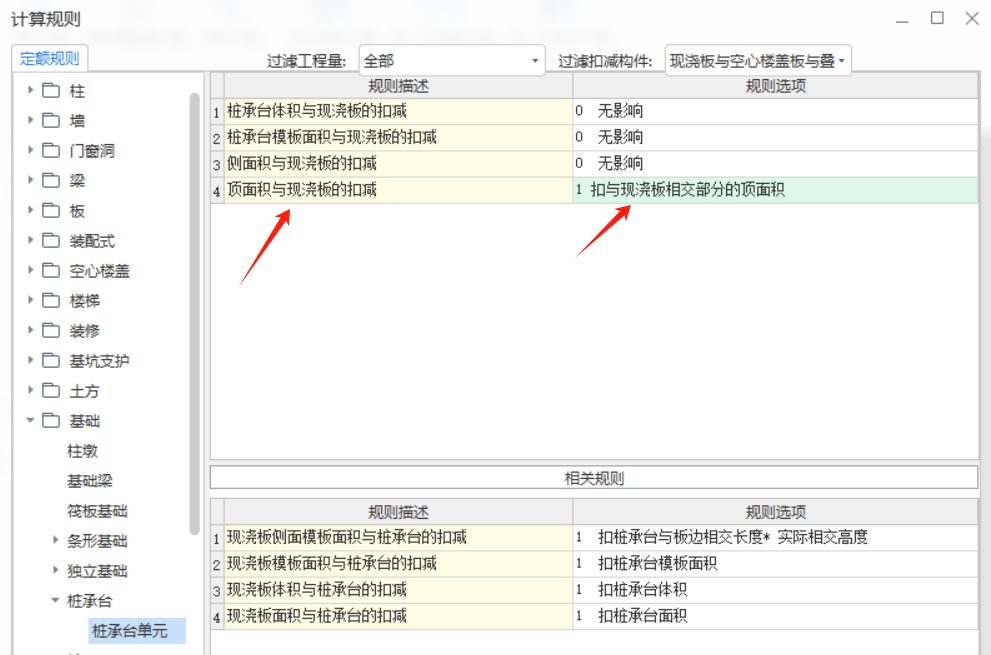991x655 pixels.
Task: Select related rule 现浇板面积与桩承台的扣减
Action: [x=398, y=616]
